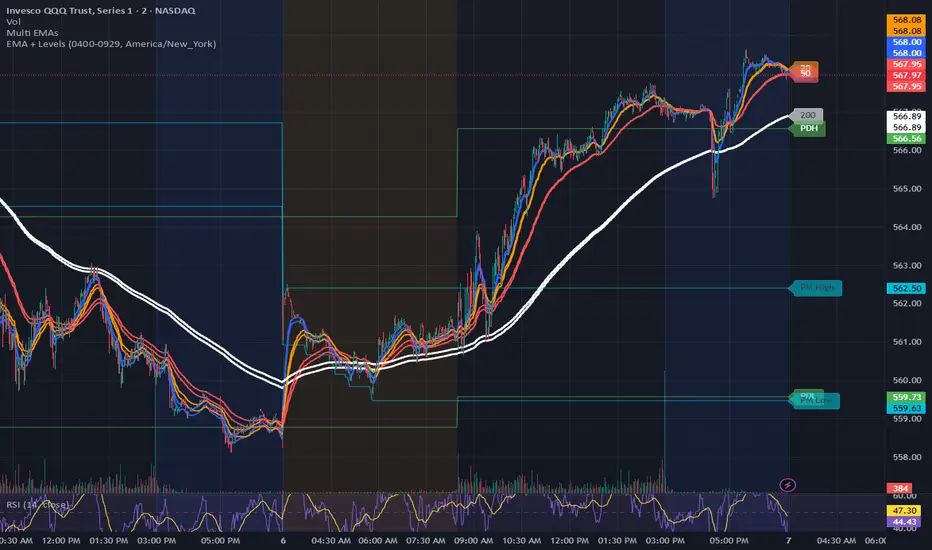Click the PM Low level label
Screen dimensions: 932x550
click(816, 401)
